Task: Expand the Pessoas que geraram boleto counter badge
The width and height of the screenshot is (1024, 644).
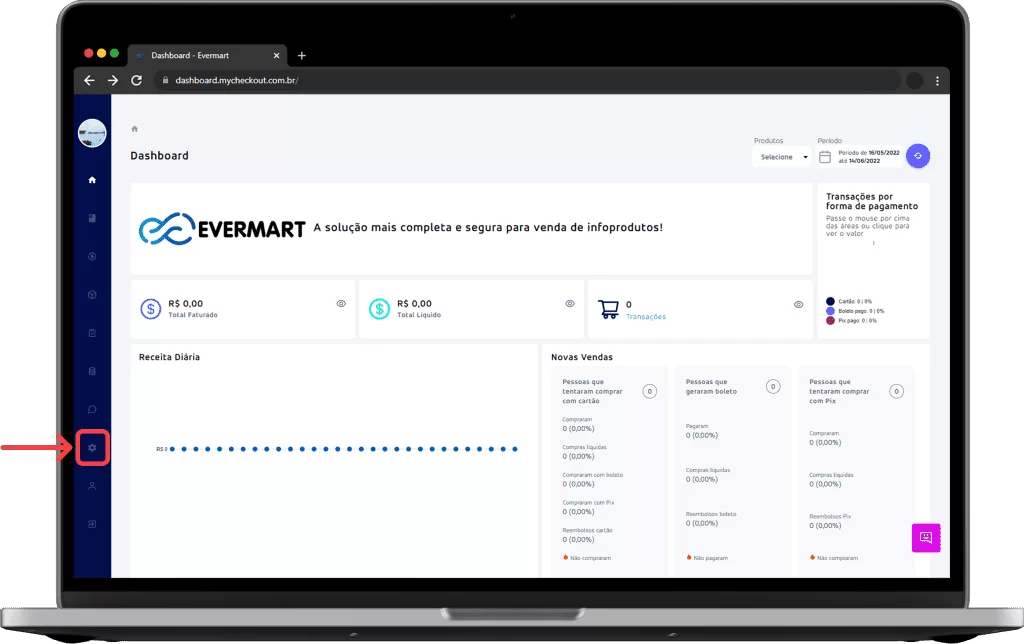Action: click(771, 385)
